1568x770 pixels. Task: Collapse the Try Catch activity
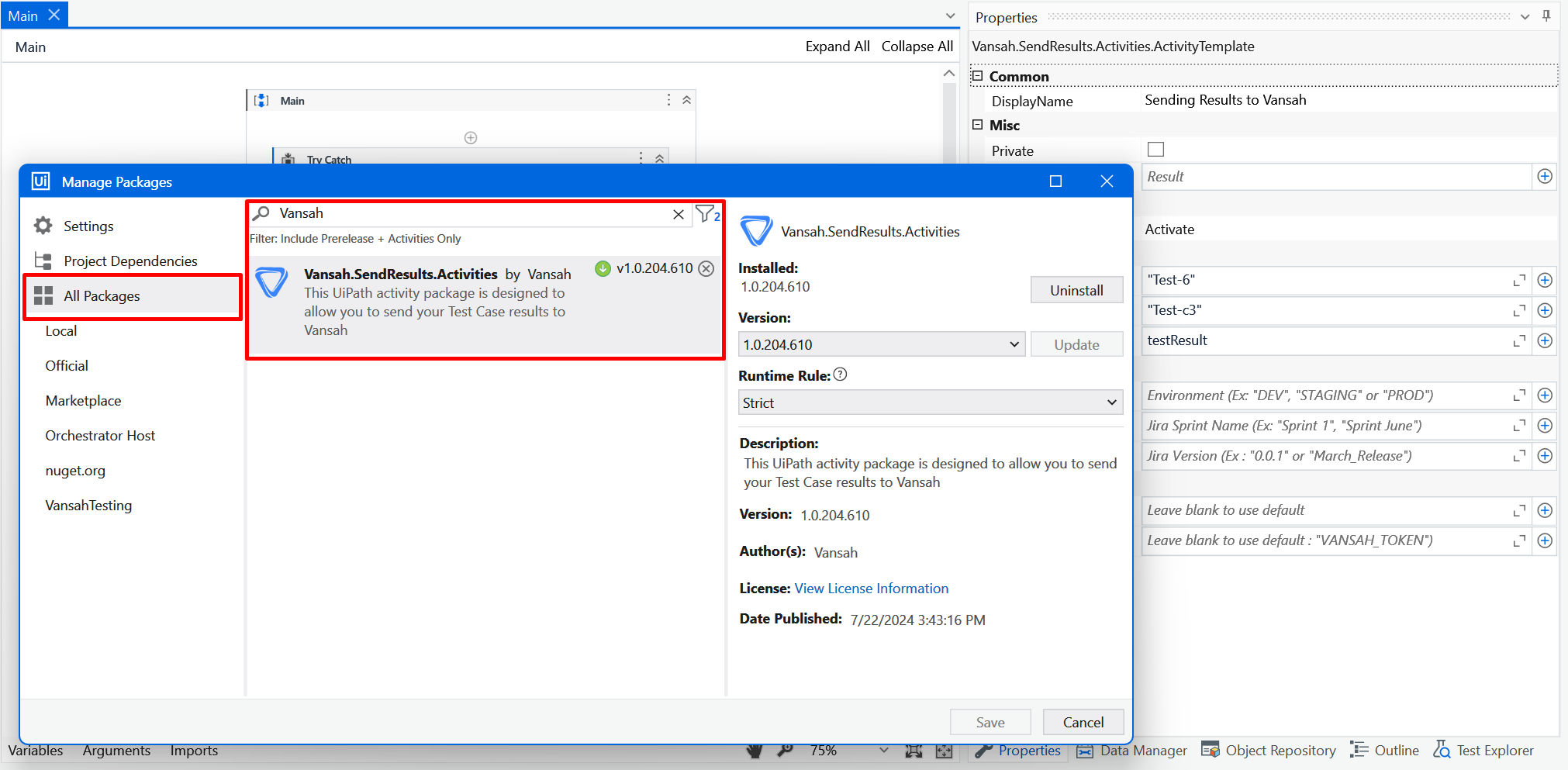click(x=659, y=157)
